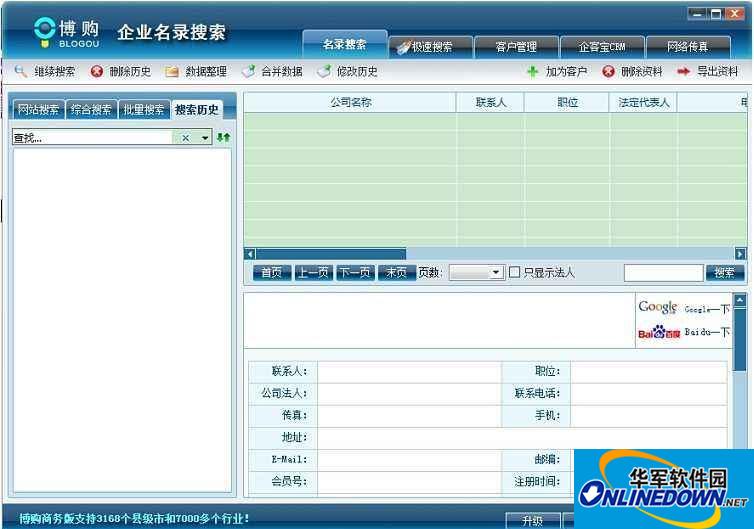Click the filter input left of 搜索 button
This screenshot has height=529, width=754.
[x=664, y=273]
